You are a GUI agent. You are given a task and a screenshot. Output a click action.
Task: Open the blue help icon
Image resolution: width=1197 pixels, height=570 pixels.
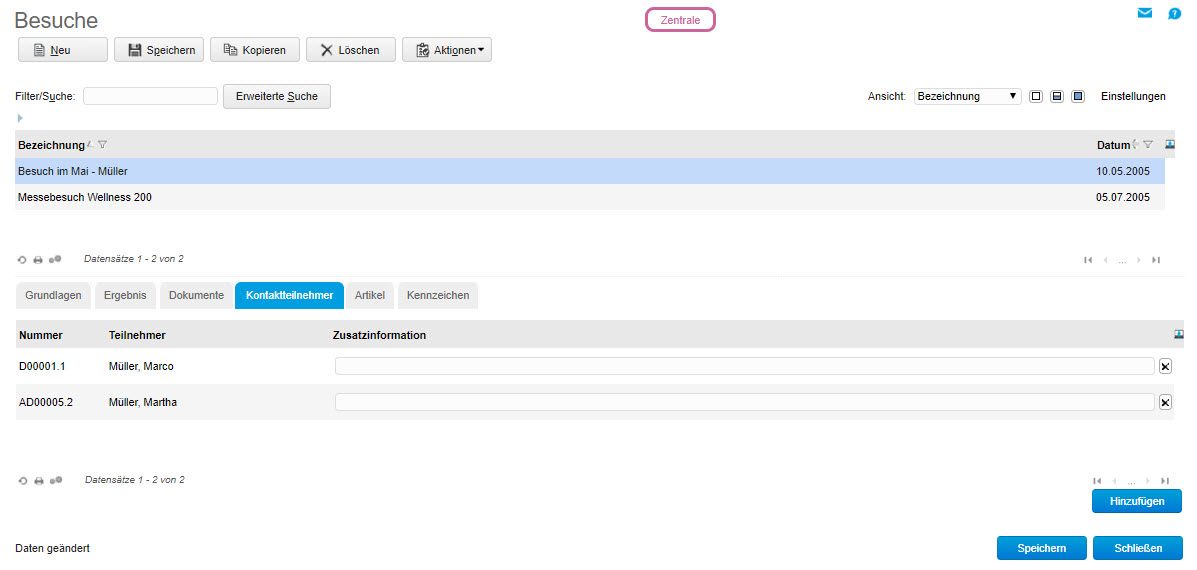pyautogui.click(x=1174, y=13)
